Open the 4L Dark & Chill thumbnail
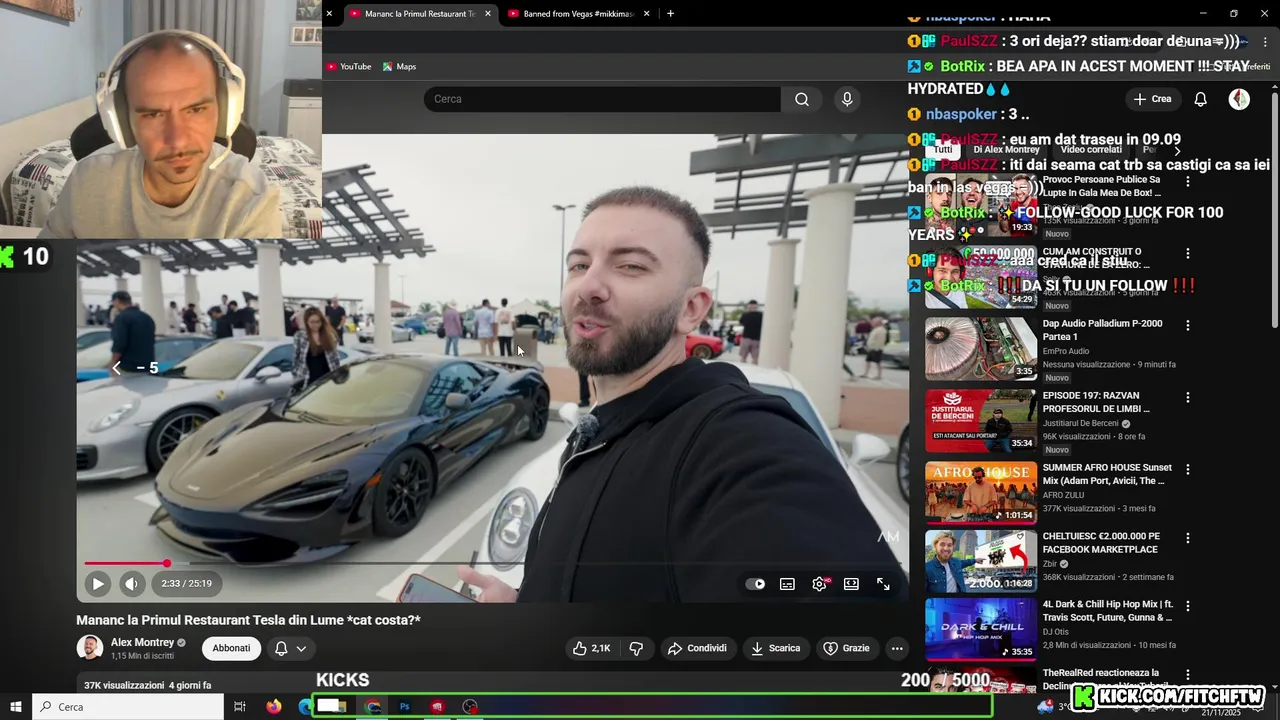 coord(981,630)
